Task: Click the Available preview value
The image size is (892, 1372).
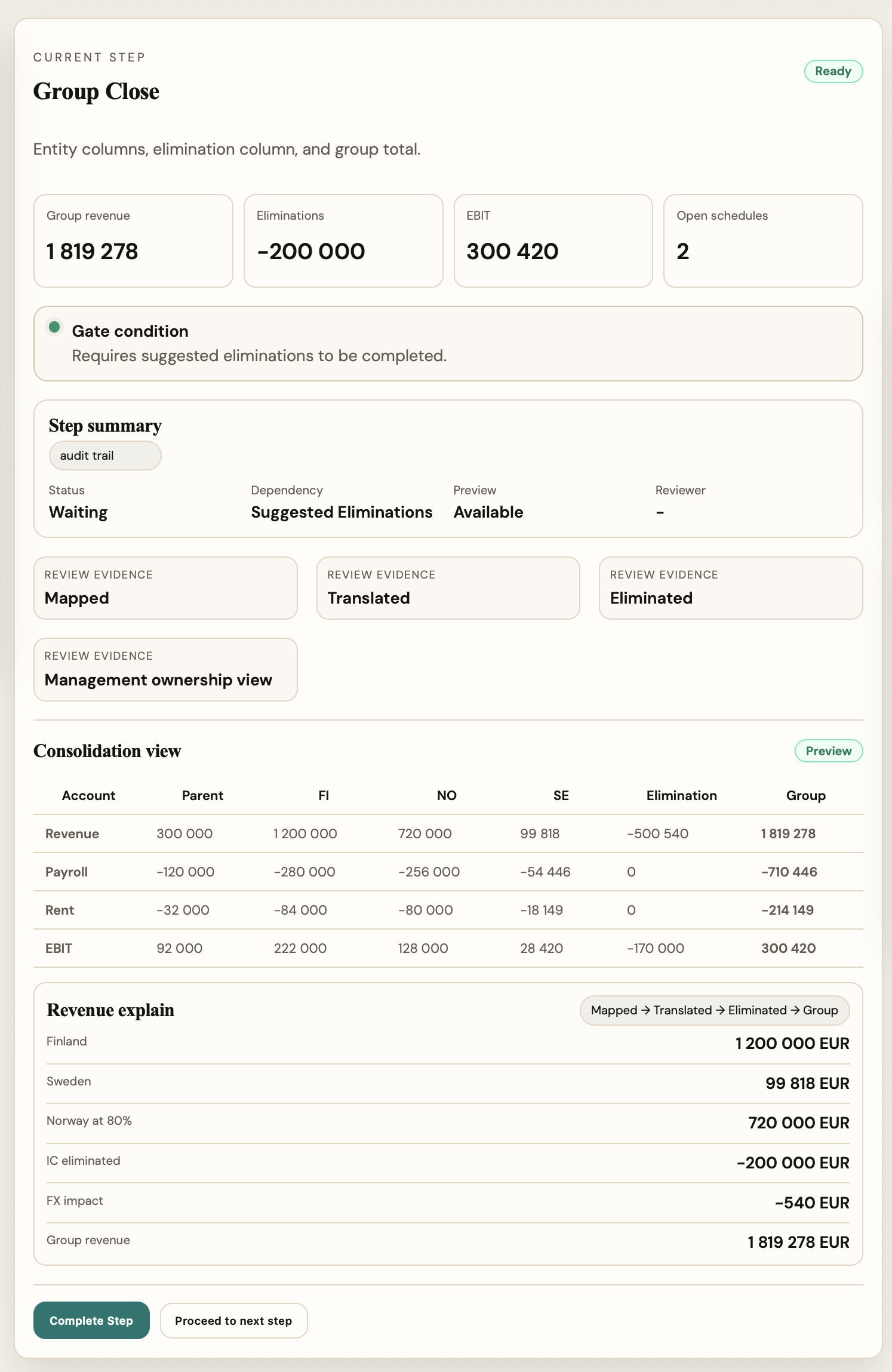Action: [488, 512]
